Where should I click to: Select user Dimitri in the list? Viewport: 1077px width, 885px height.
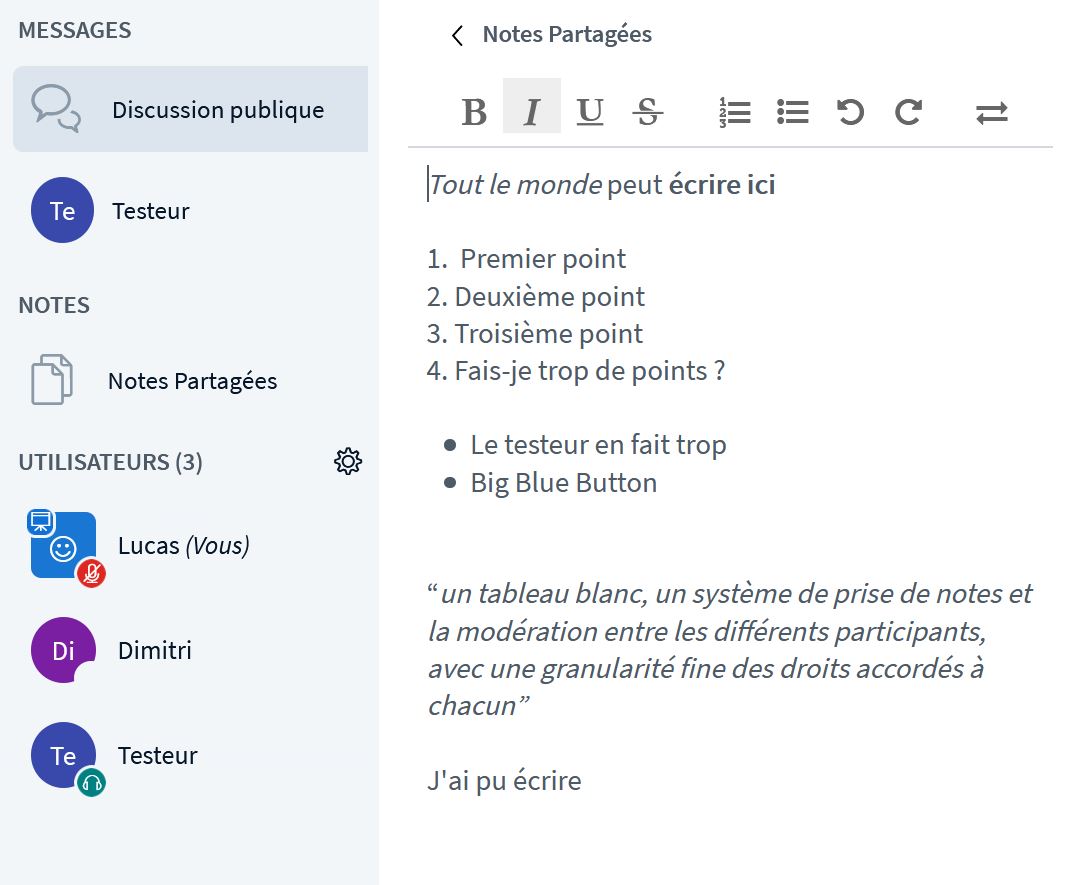tap(154, 650)
